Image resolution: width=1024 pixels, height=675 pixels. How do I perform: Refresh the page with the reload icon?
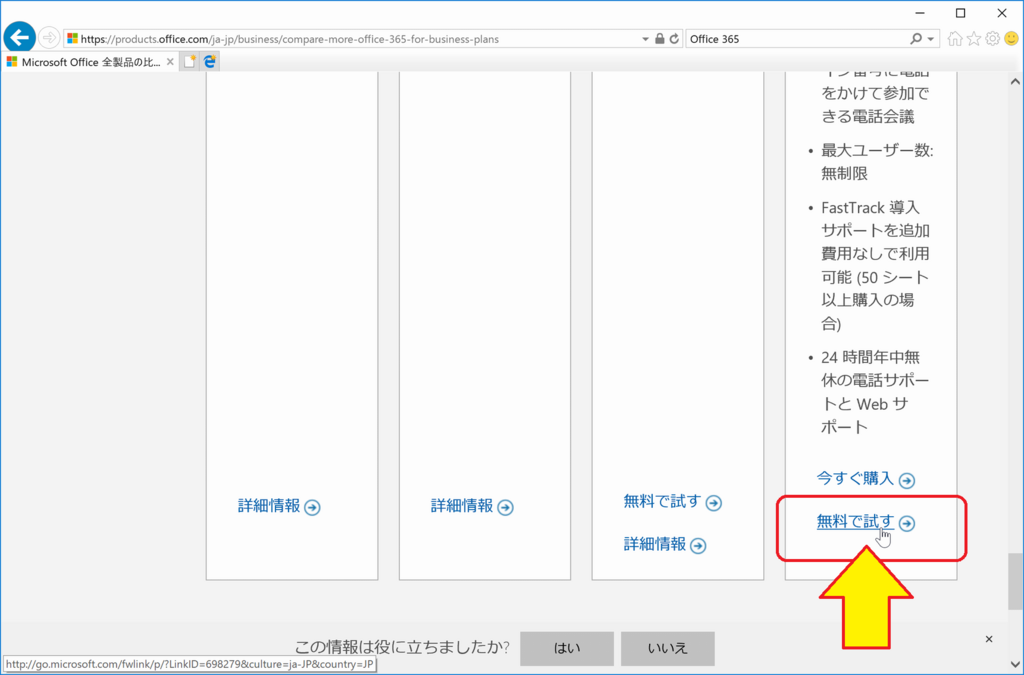(674, 39)
